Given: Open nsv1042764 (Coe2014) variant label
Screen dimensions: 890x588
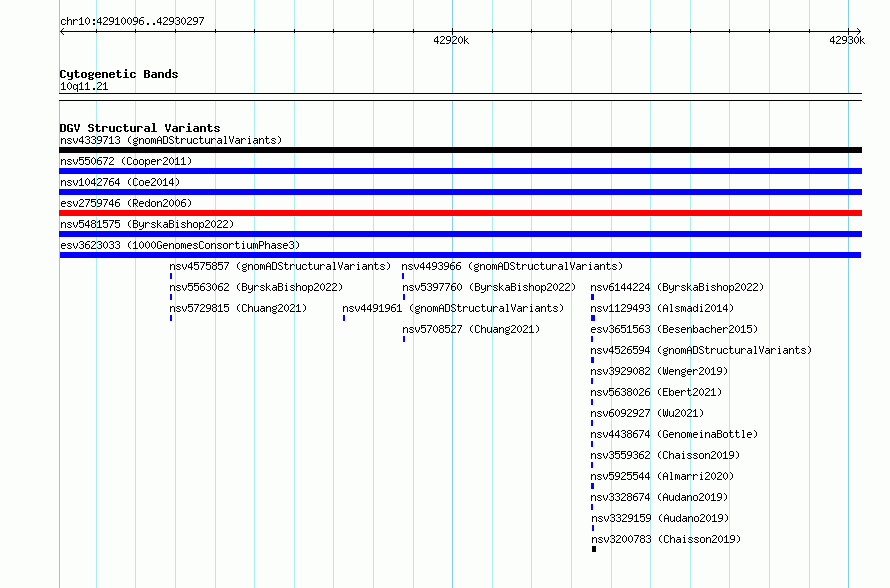Looking at the screenshot, I should pyautogui.click(x=120, y=182).
